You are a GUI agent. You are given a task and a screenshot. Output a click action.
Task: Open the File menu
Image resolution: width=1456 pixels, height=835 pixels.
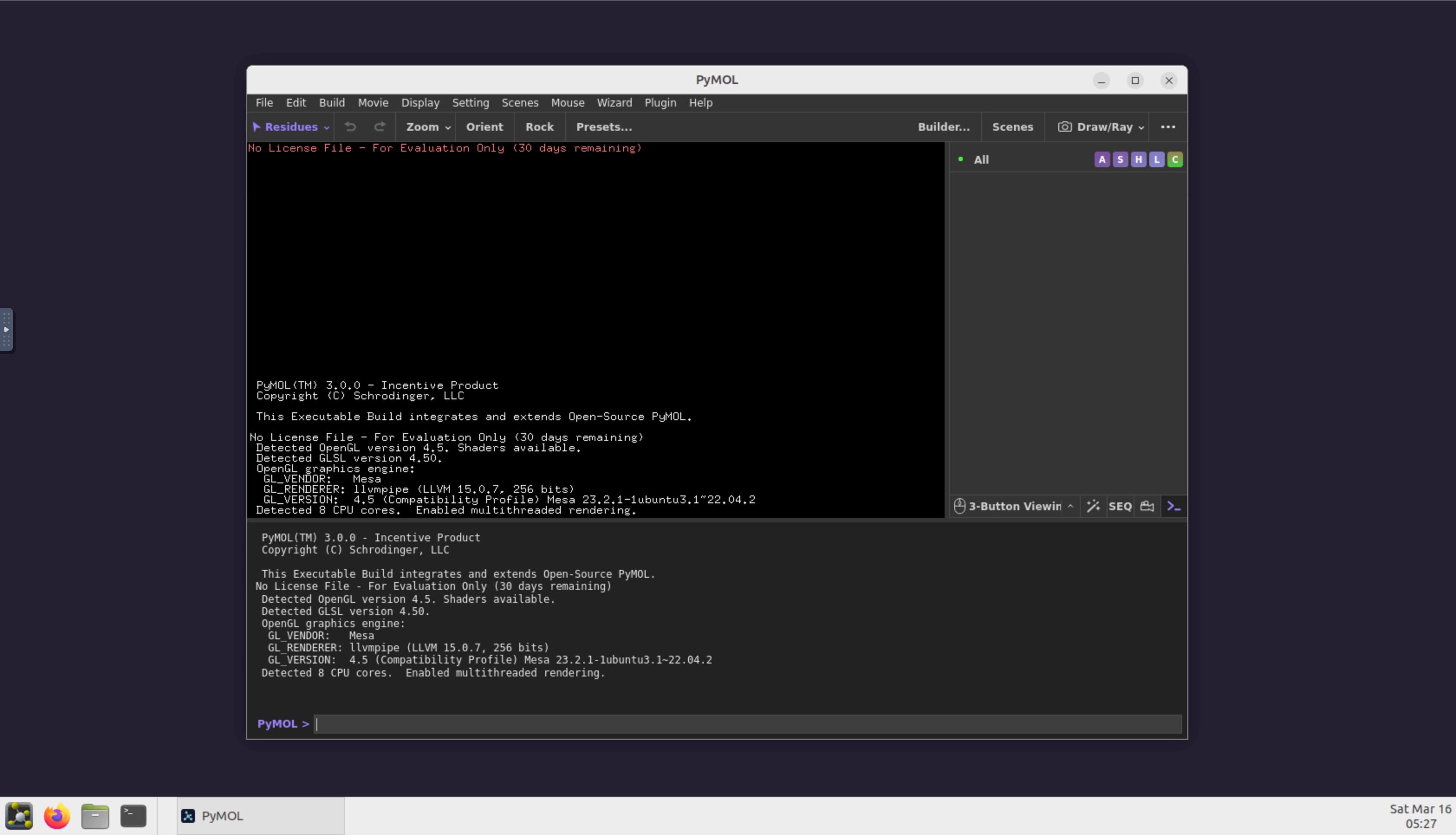click(264, 103)
